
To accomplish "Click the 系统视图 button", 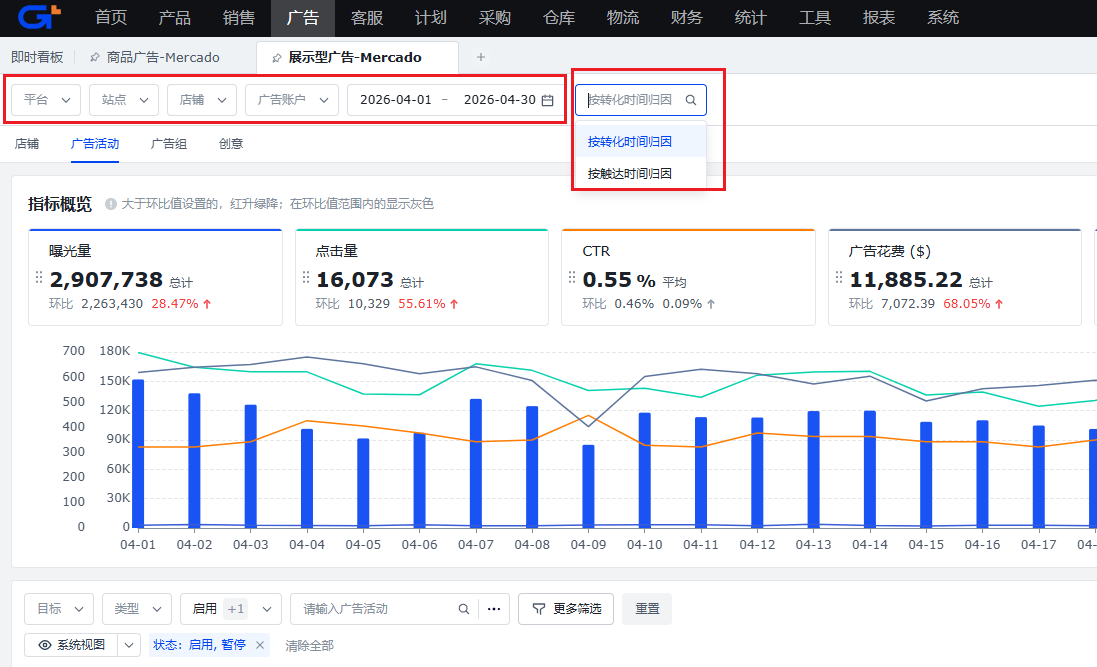I will point(71,645).
